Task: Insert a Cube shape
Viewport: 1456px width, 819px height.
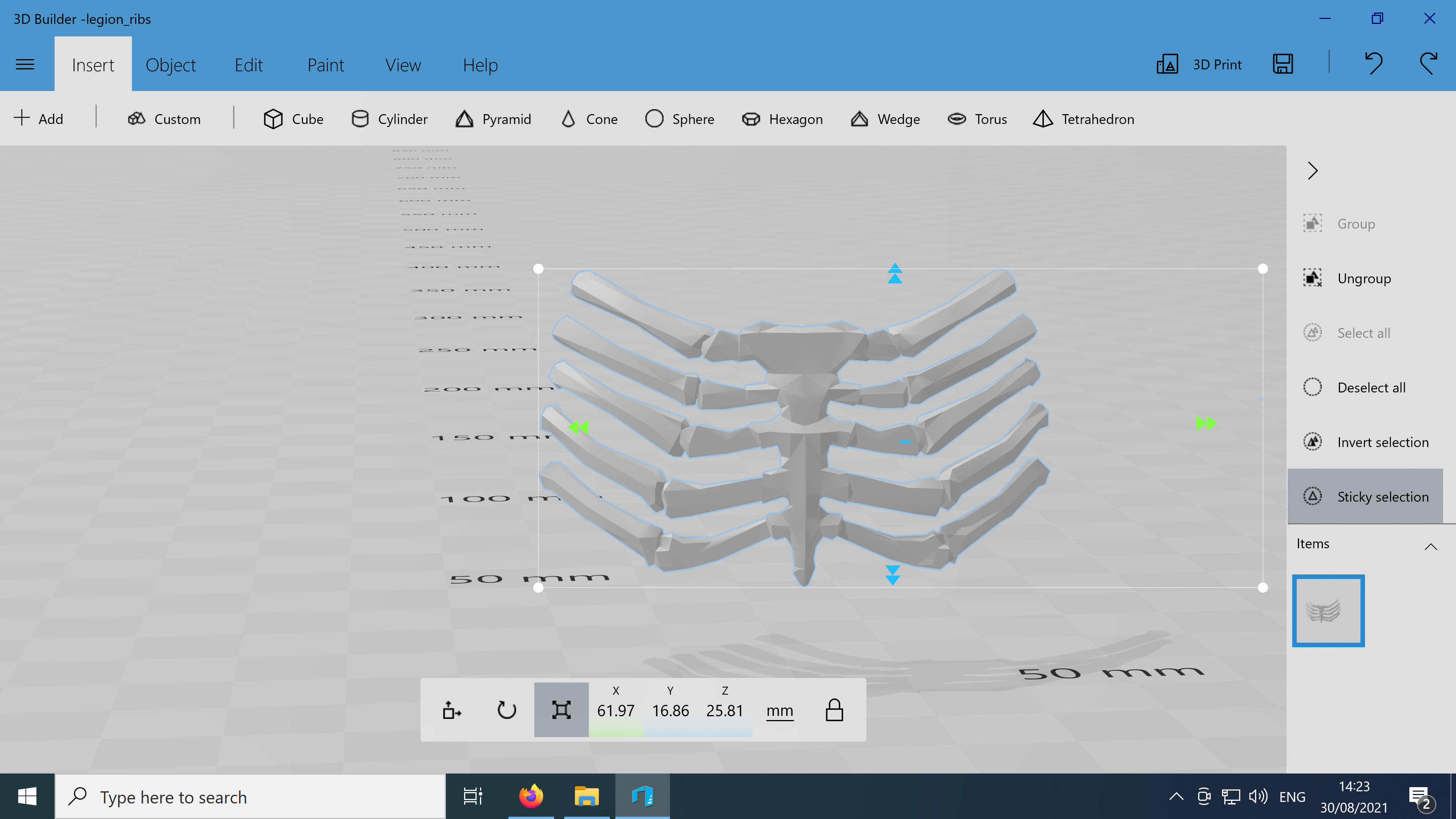Action: point(293,119)
